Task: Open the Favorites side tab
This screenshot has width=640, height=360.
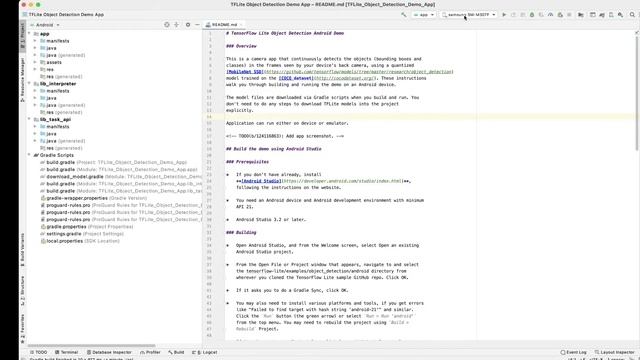Action: click(x=22, y=328)
